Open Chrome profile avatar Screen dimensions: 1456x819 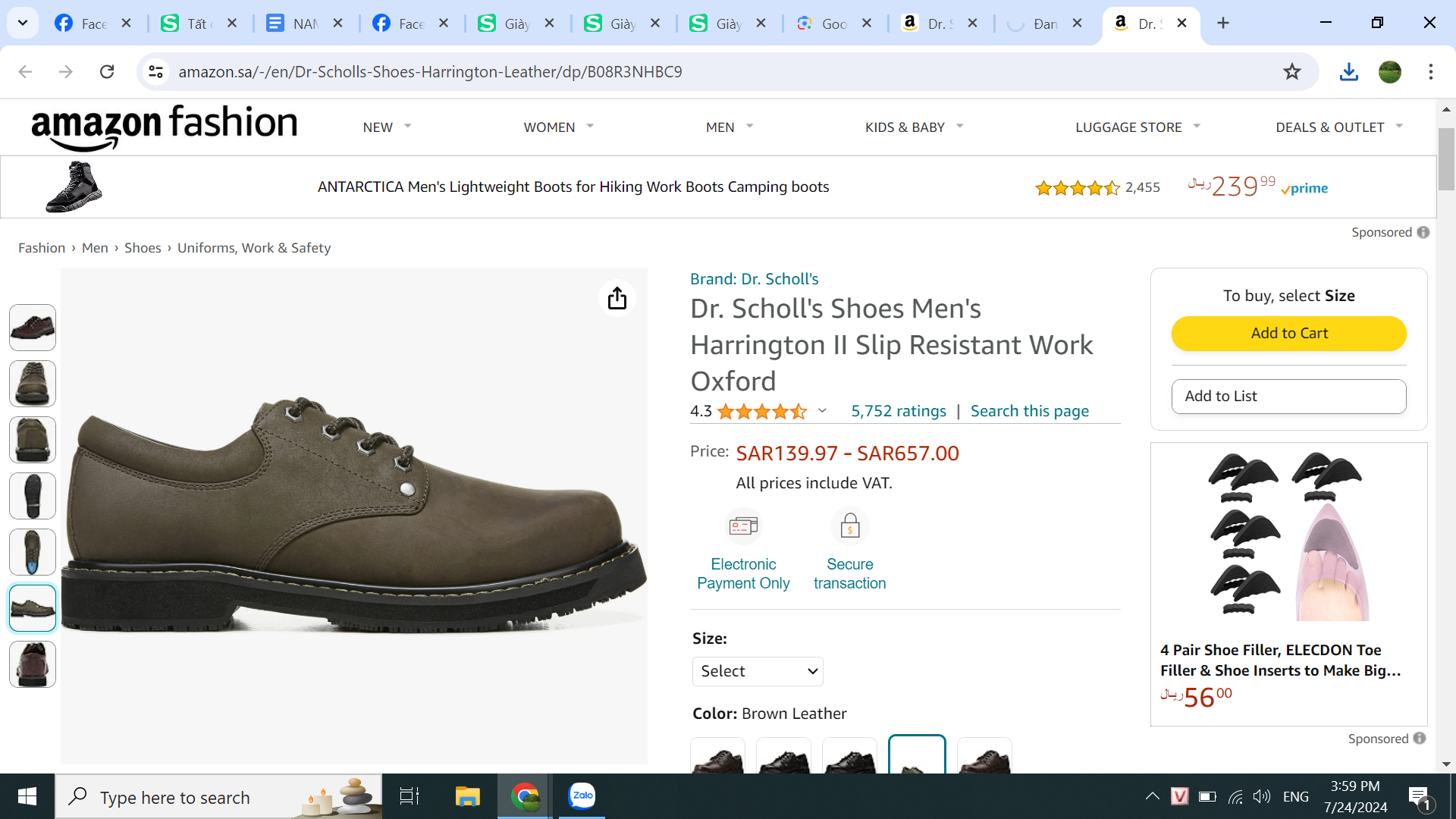(1389, 71)
